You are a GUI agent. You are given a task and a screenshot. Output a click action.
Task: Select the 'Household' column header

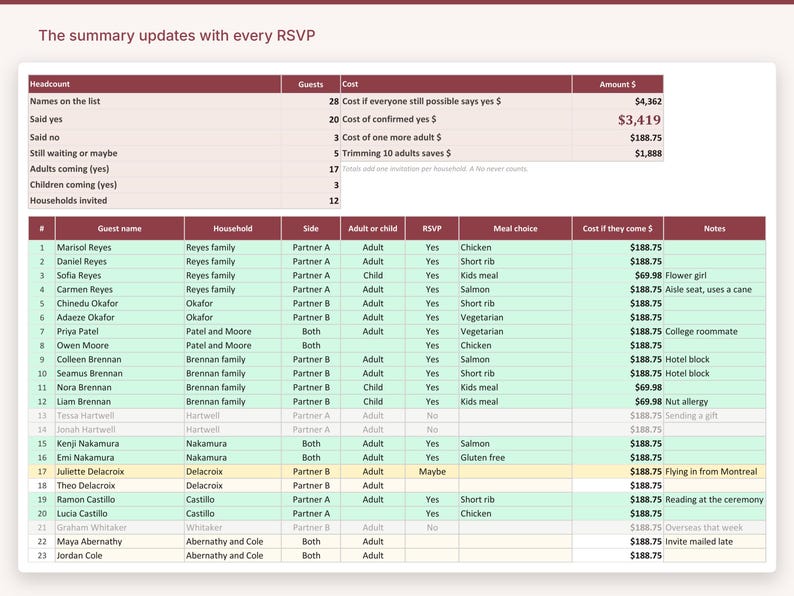tap(232, 228)
